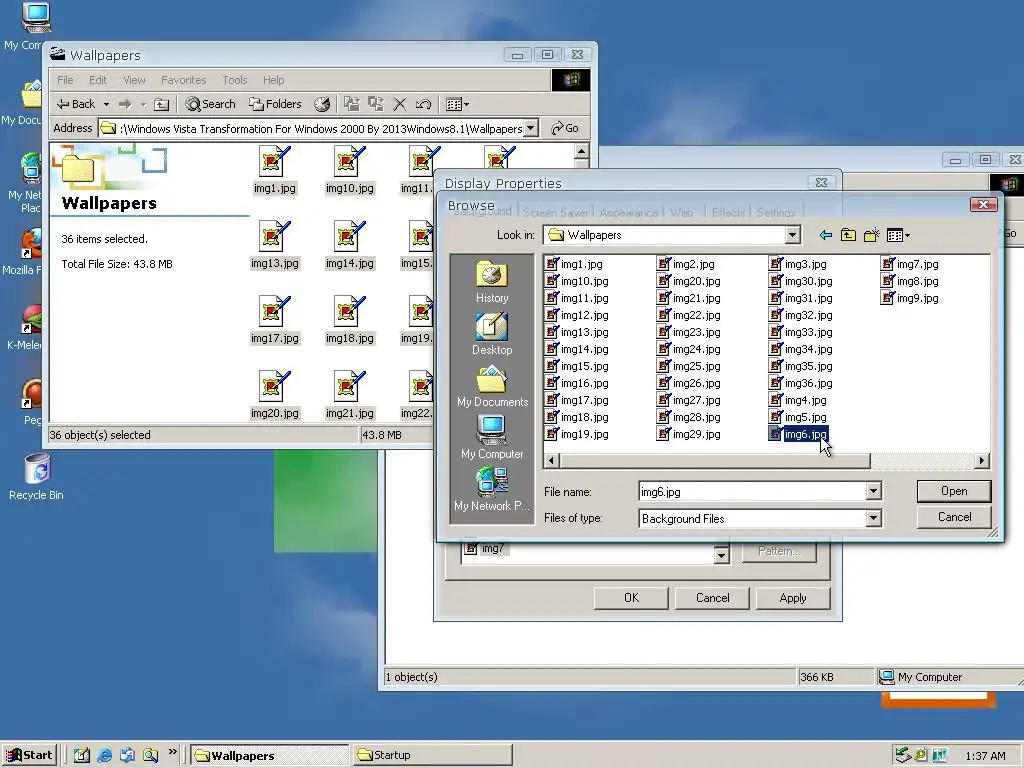Click the Undo icon in Wallpapers toolbar
1024x768 pixels.
pyautogui.click(x=423, y=104)
